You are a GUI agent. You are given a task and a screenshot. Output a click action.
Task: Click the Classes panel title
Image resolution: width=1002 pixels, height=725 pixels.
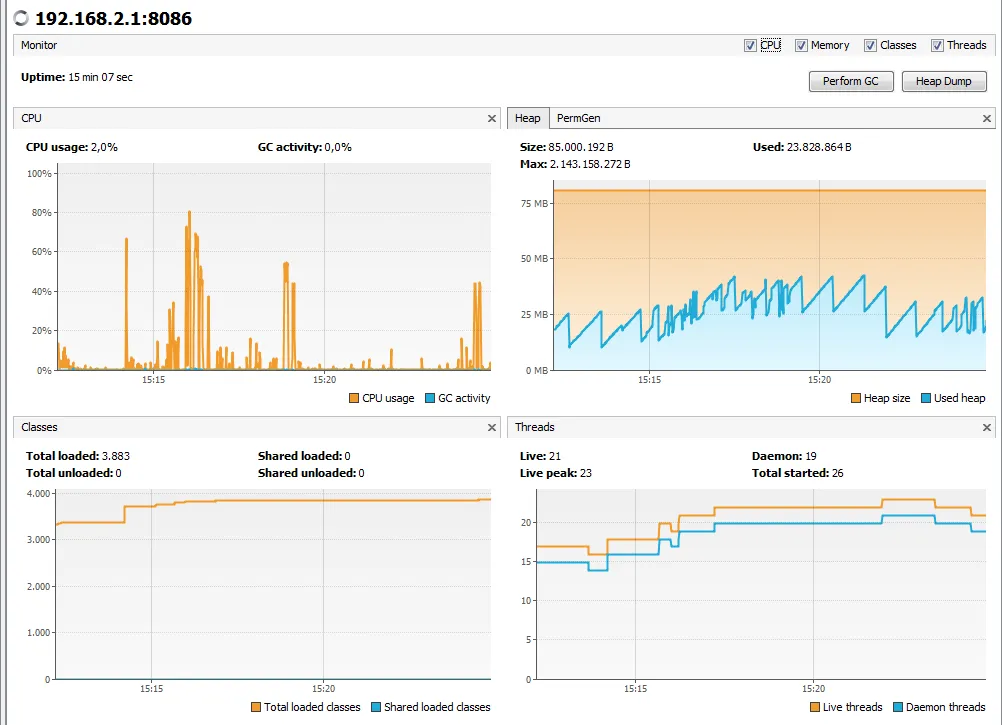tap(39, 427)
